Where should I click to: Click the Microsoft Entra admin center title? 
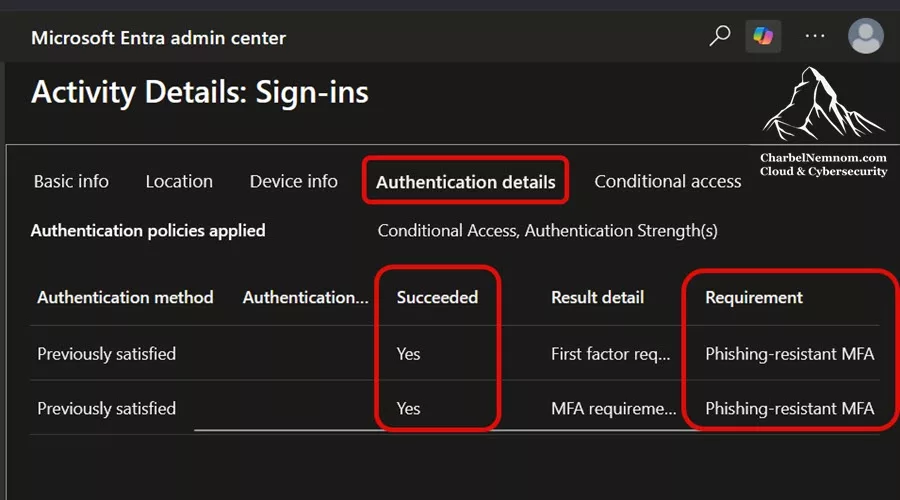(x=158, y=38)
